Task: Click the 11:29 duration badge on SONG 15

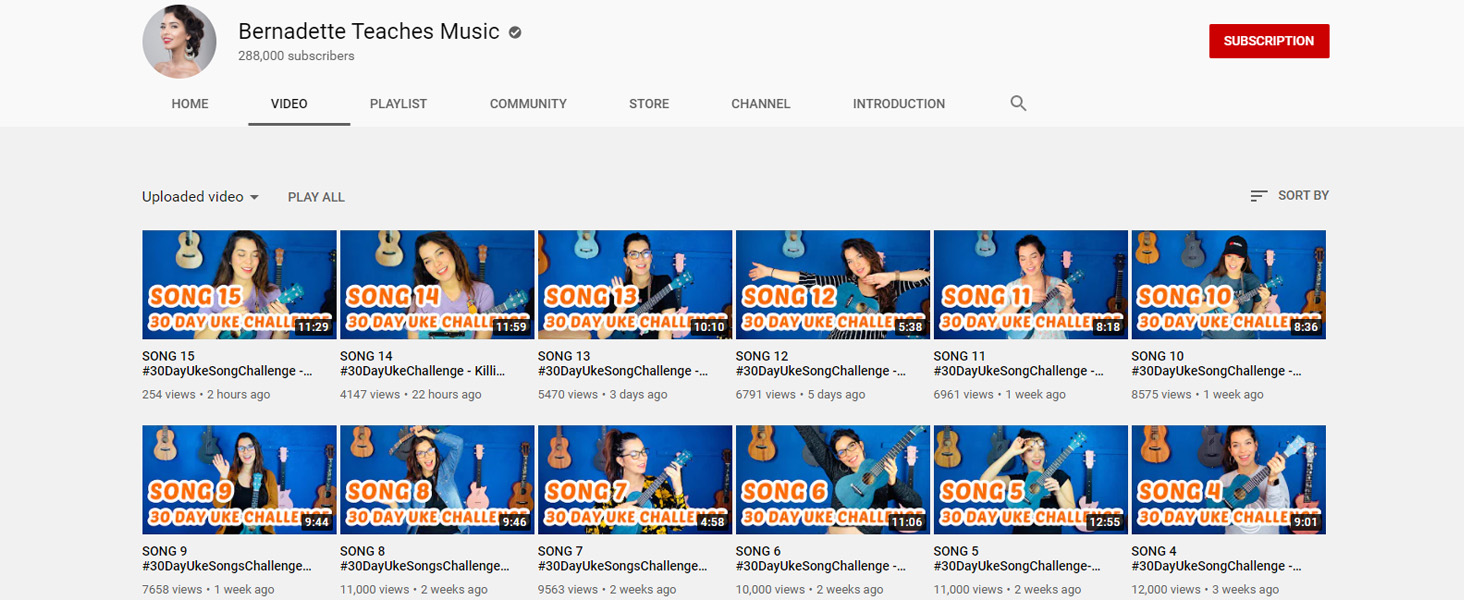Action: (x=313, y=327)
